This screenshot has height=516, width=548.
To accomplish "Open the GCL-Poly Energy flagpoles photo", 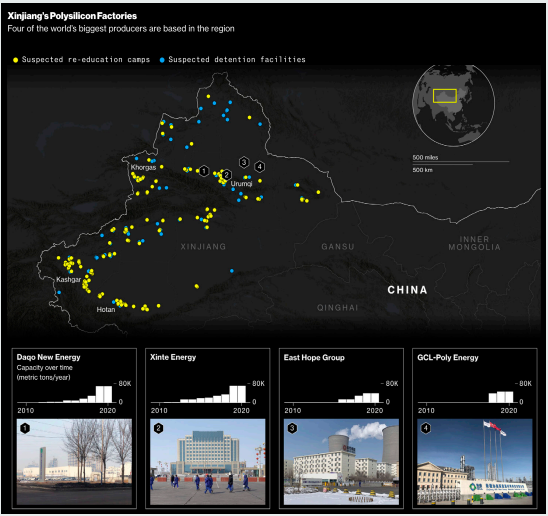I will [475, 462].
